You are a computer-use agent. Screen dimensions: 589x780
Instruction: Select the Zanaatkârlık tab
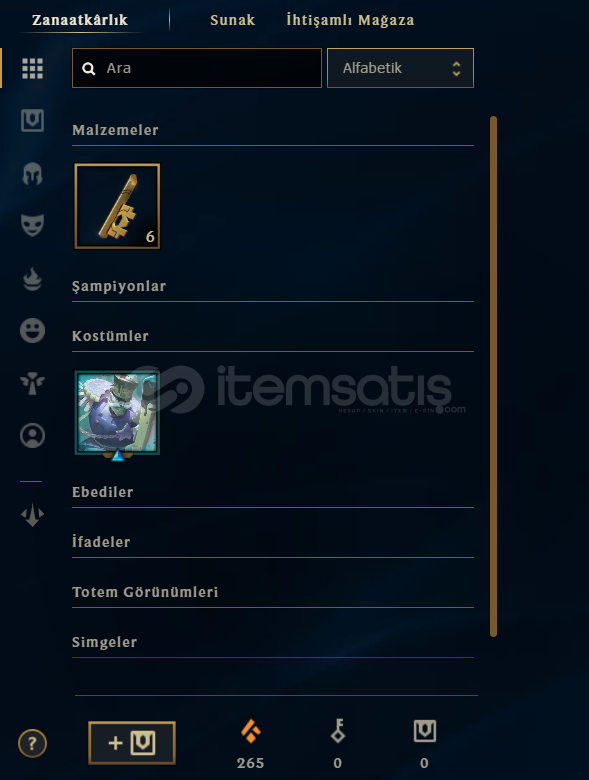[80, 20]
